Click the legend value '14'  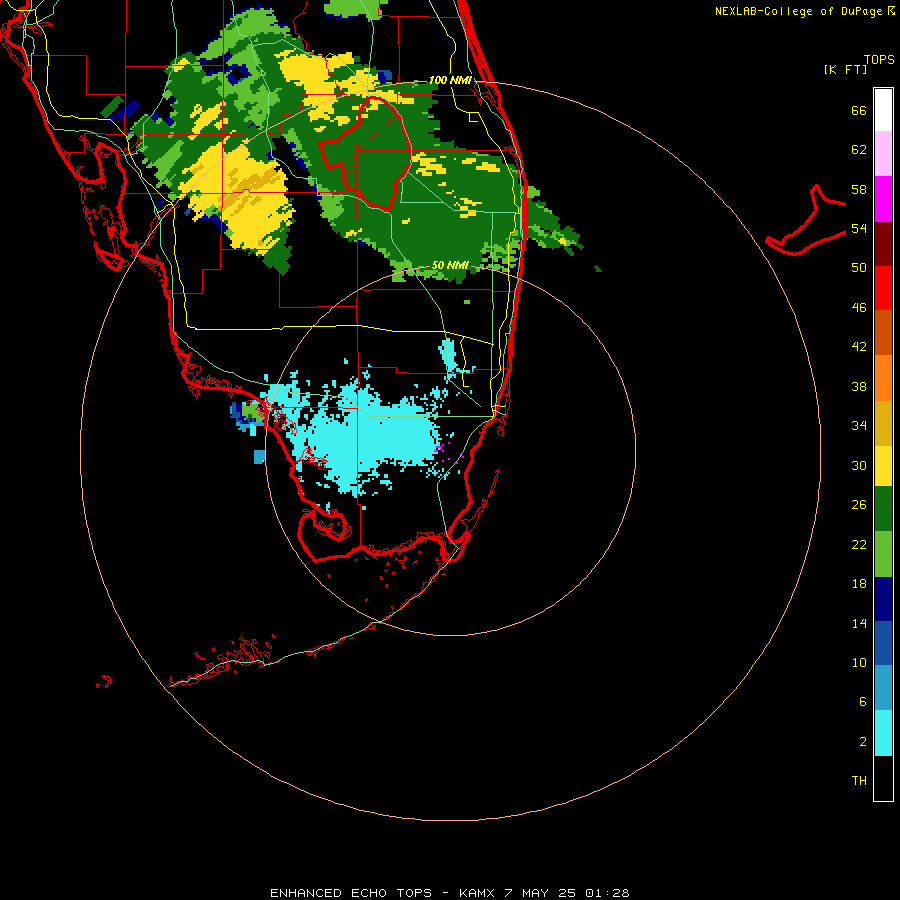tap(859, 623)
